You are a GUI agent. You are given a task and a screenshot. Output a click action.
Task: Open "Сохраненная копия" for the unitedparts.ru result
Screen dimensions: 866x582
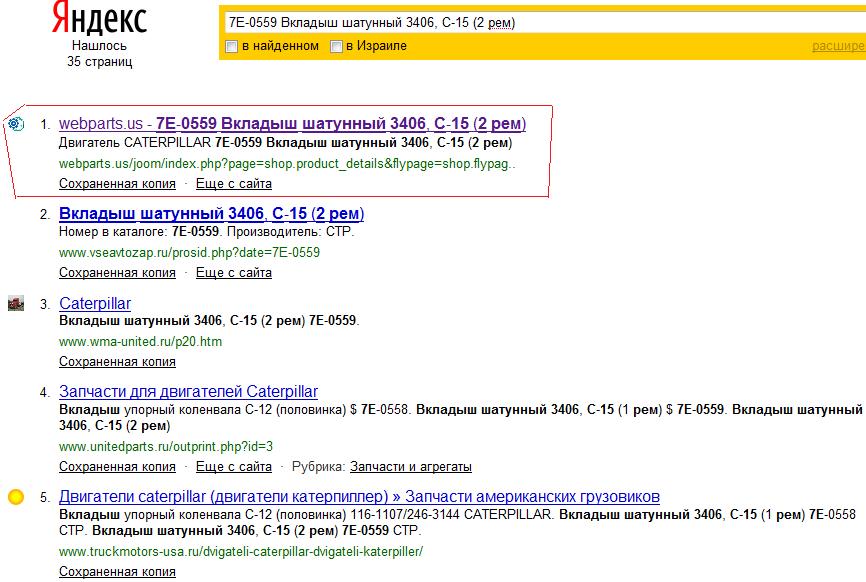[117, 467]
